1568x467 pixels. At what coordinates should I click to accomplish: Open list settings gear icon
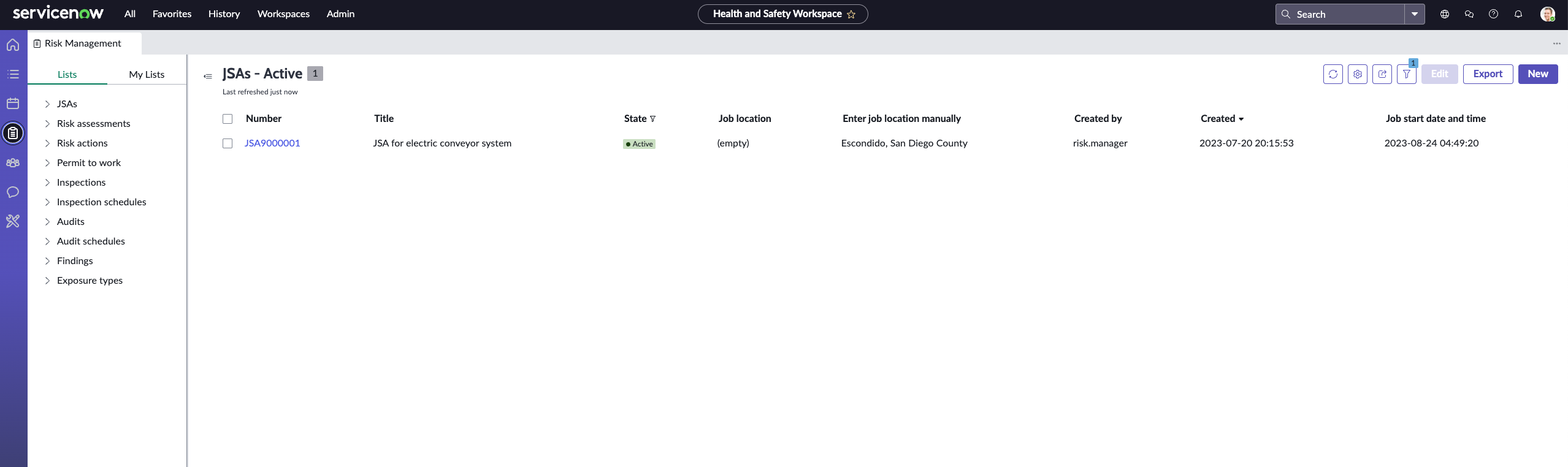pyautogui.click(x=1358, y=74)
